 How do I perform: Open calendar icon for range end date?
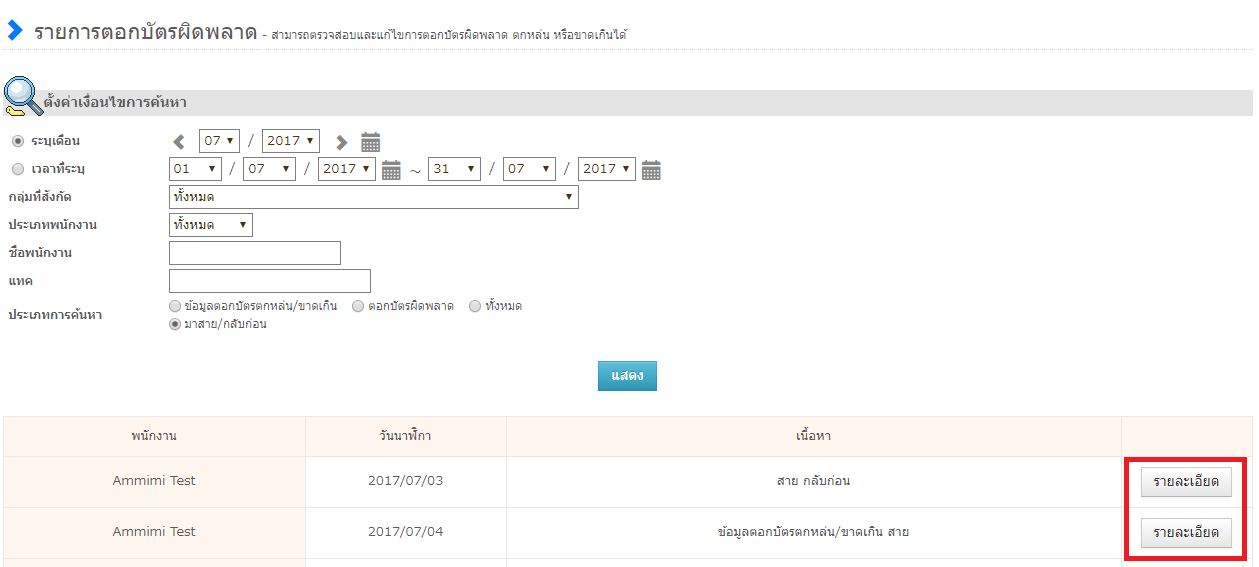pos(651,170)
